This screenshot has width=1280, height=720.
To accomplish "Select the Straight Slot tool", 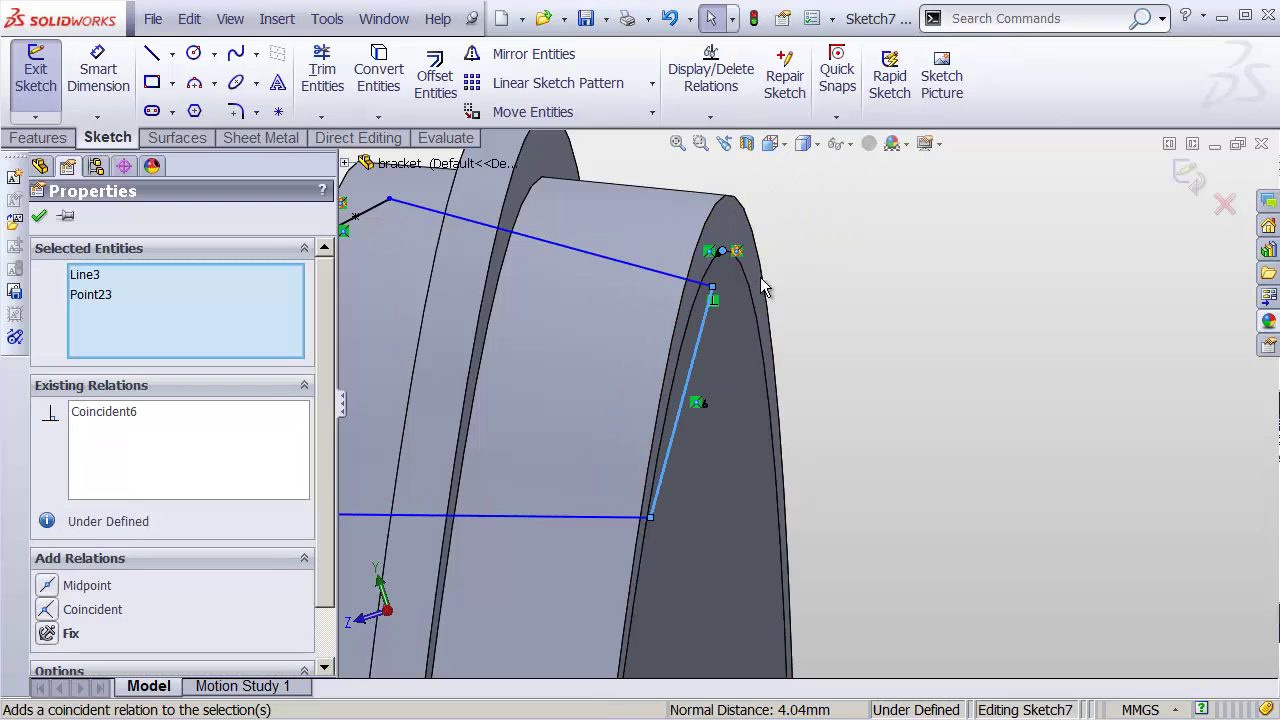I will tap(152, 111).
